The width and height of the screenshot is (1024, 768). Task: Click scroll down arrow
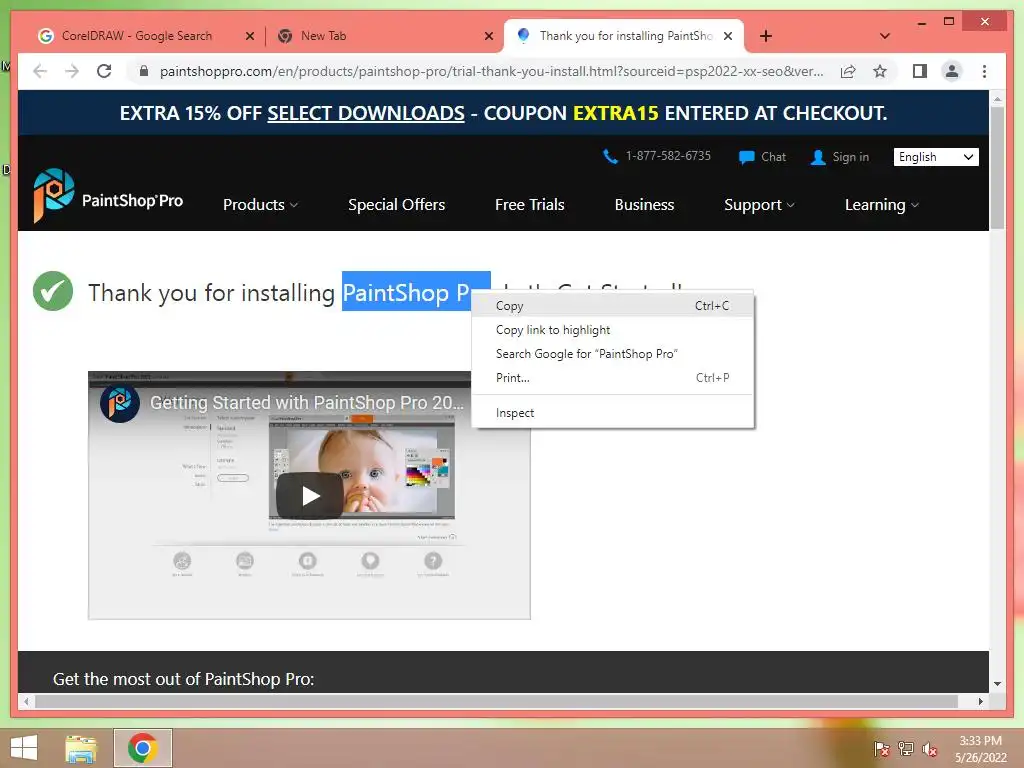997,684
